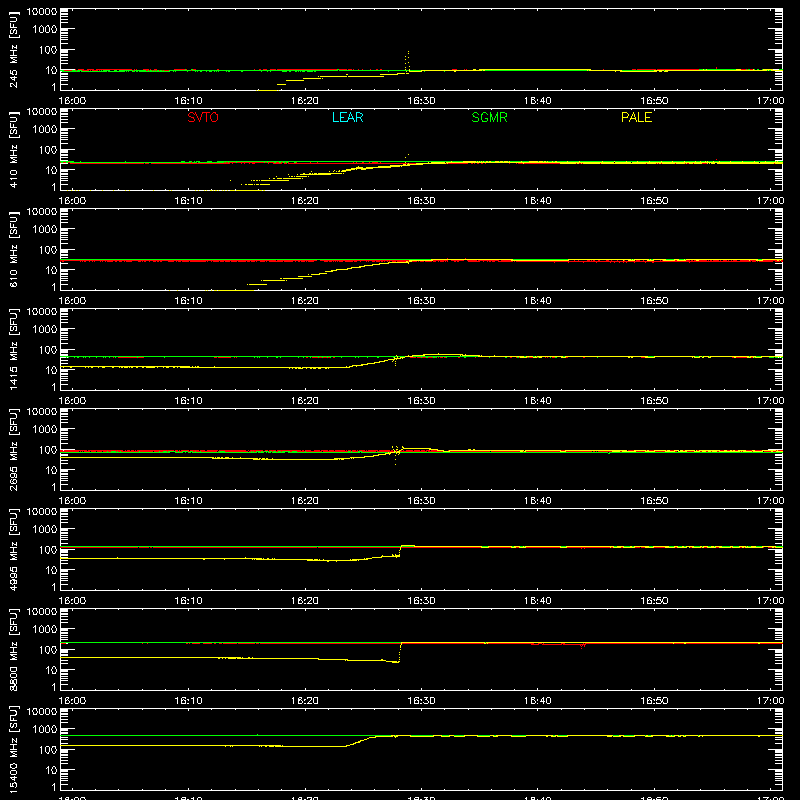Click the yellow PALE legend label
Viewport: 800px width, 800px height.
(x=636, y=117)
